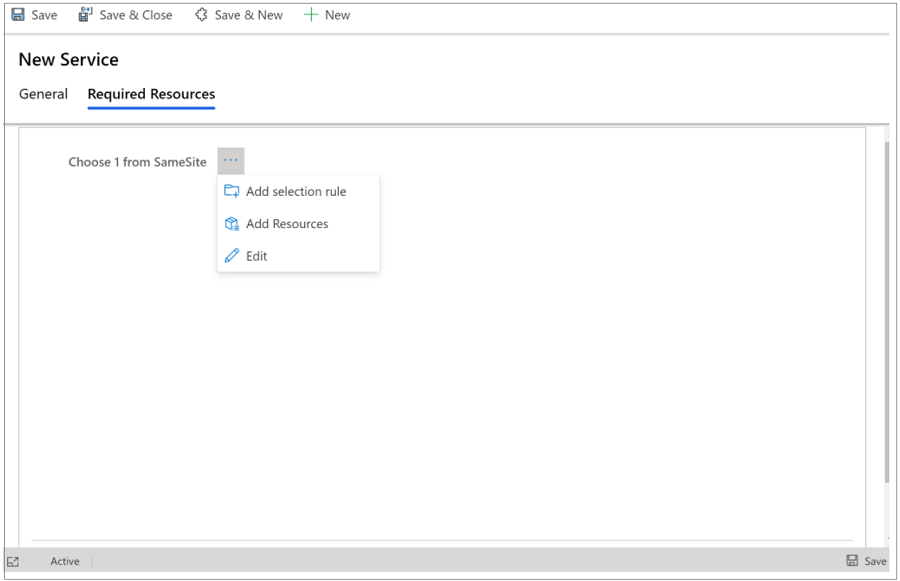Open the ellipsis menu beside Choose 1 from SameSite
Image resolution: width=900 pixels, height=581 pixels.
pos(231,161)
